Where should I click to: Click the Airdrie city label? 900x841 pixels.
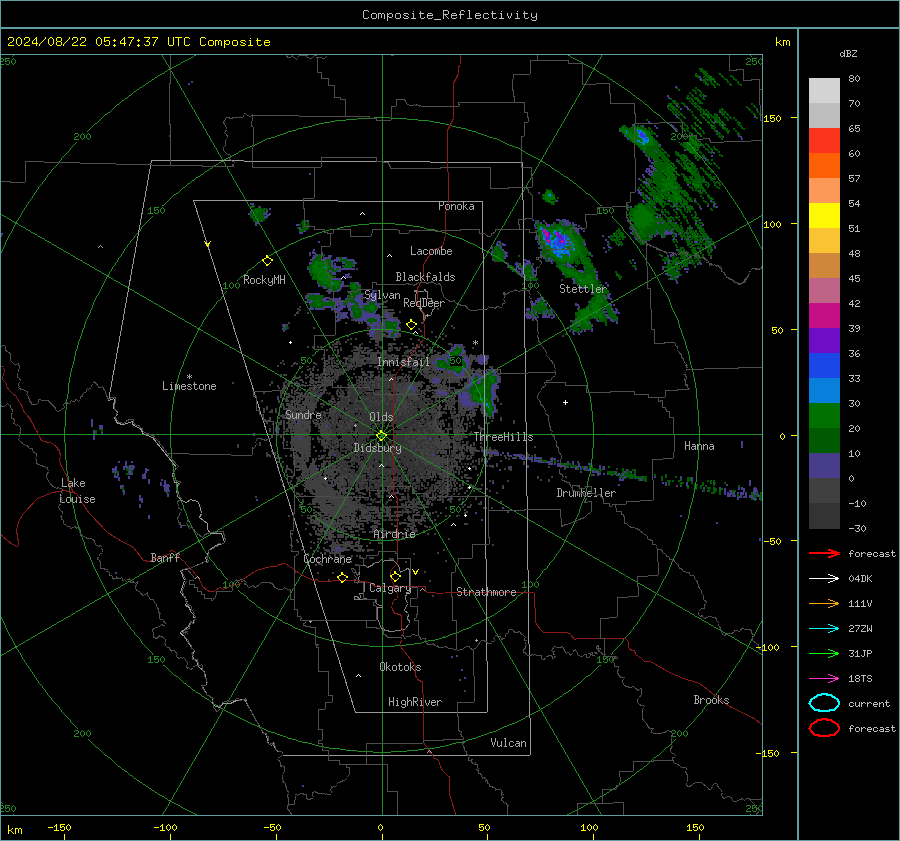click(394, 534)
